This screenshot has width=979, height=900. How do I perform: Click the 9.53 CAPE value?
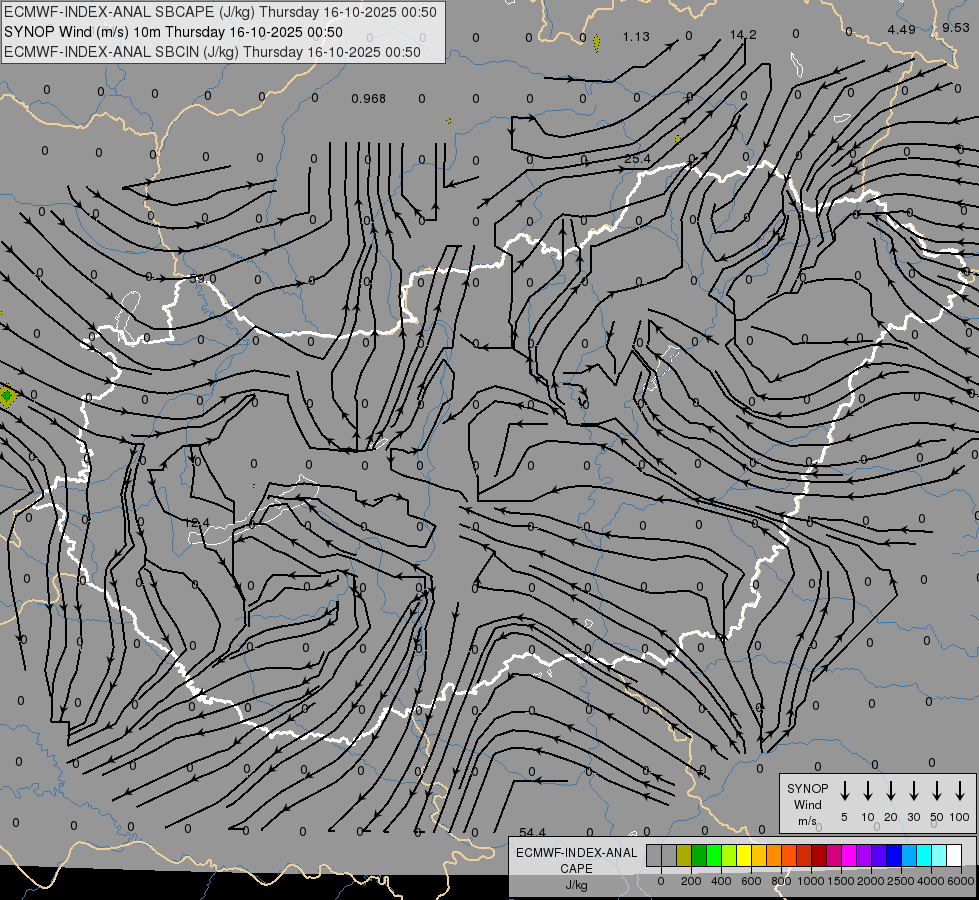pyautogui.click(x=956, y=27)
